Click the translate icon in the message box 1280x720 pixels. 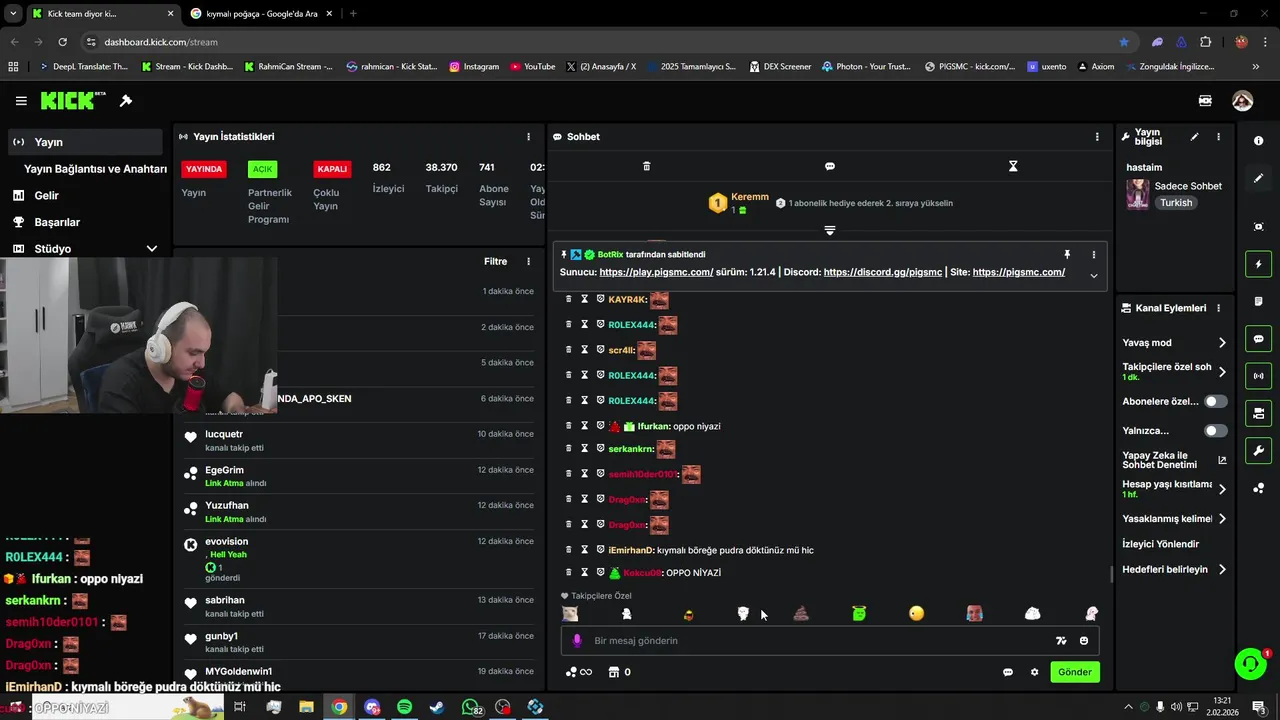tap(1061, 641)
